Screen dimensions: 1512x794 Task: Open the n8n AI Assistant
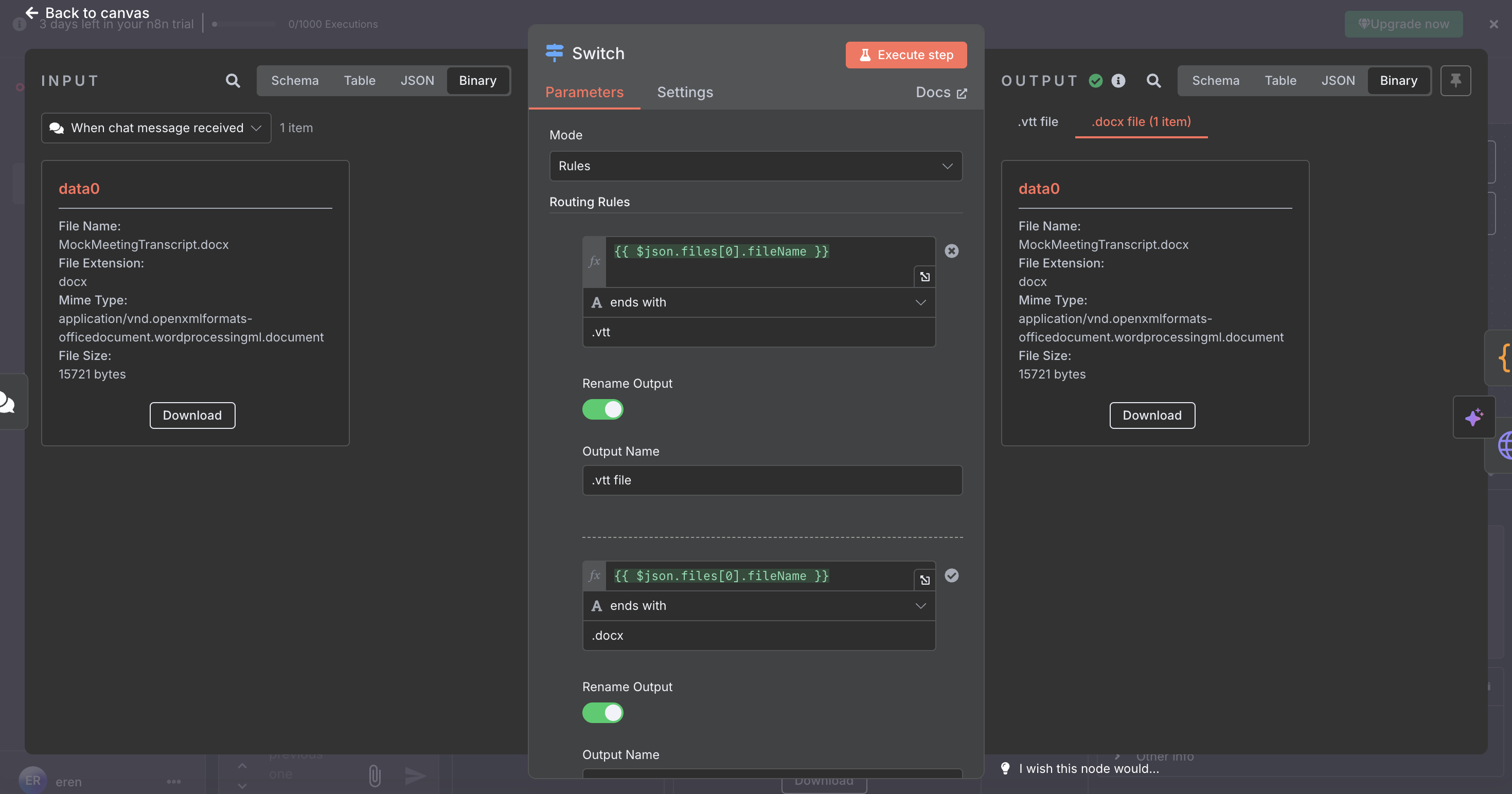[1474, 417]
